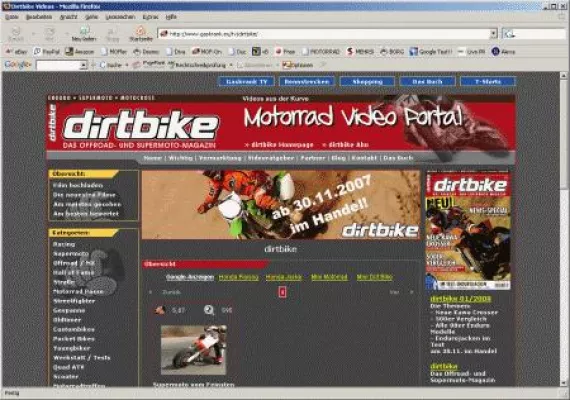Click the Stop loading toolbar icon
Image resolution: width=570 pixels, height=400 pixels.
[112, 32]
